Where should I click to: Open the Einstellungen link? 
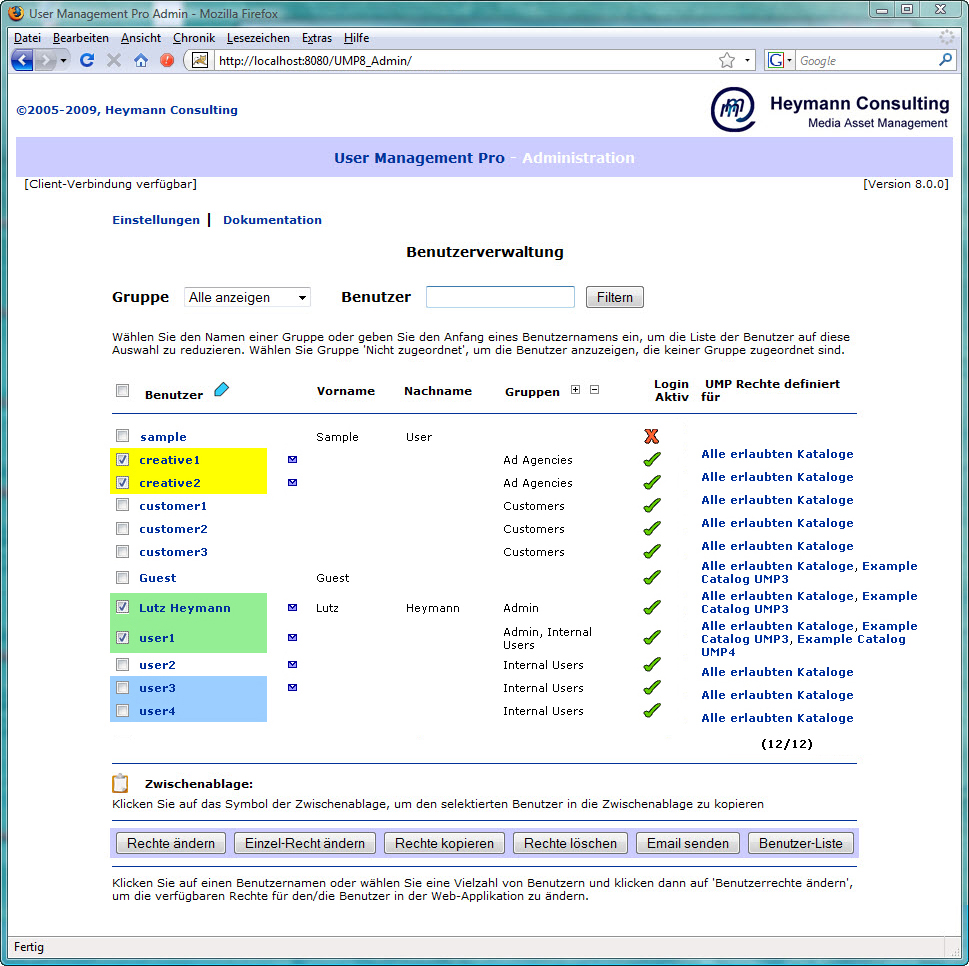click(156, 220)
